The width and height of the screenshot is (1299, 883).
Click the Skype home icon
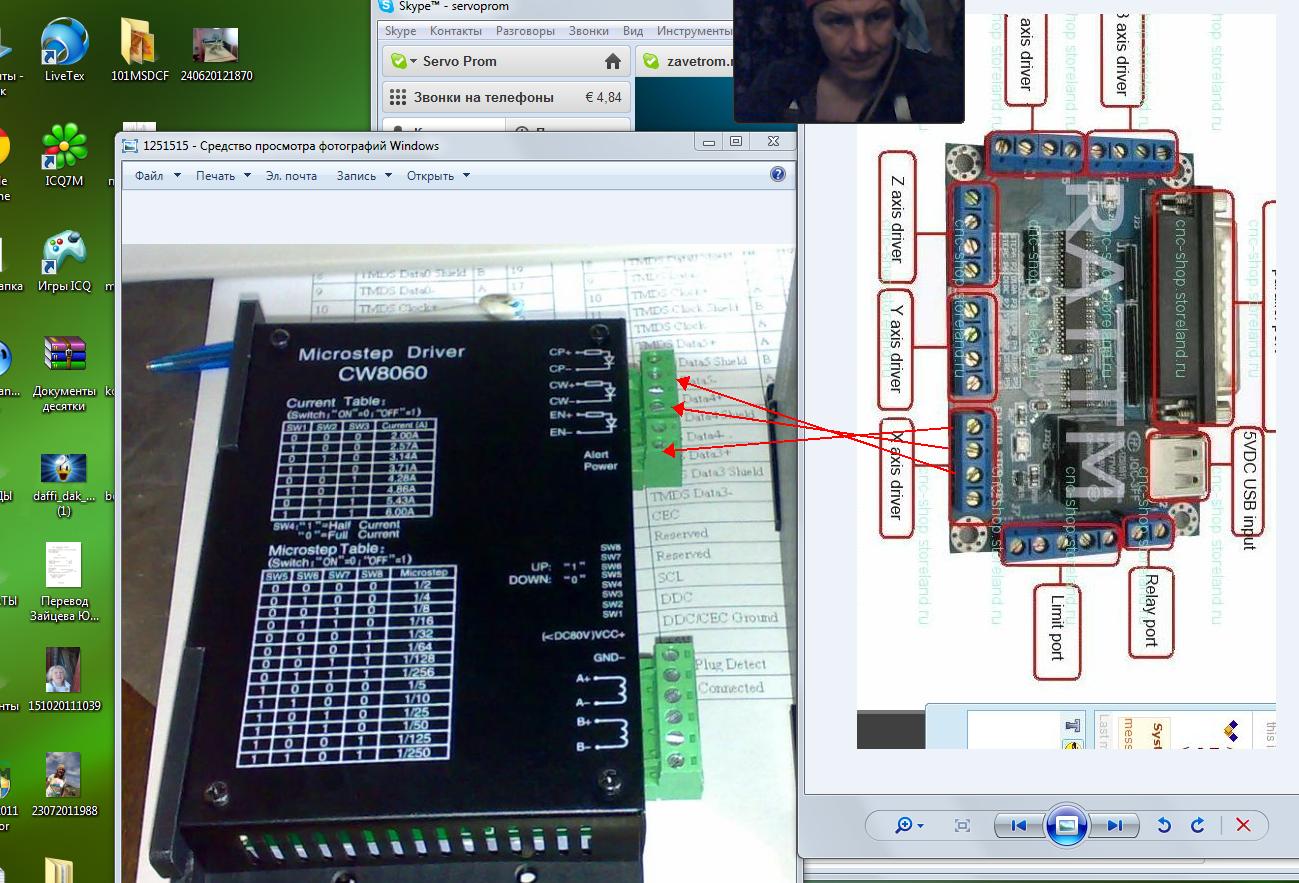coord(613,61)
